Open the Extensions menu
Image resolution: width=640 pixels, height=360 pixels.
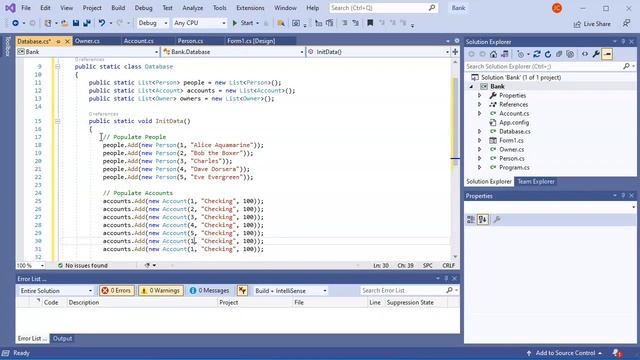(x=250, y=8)
